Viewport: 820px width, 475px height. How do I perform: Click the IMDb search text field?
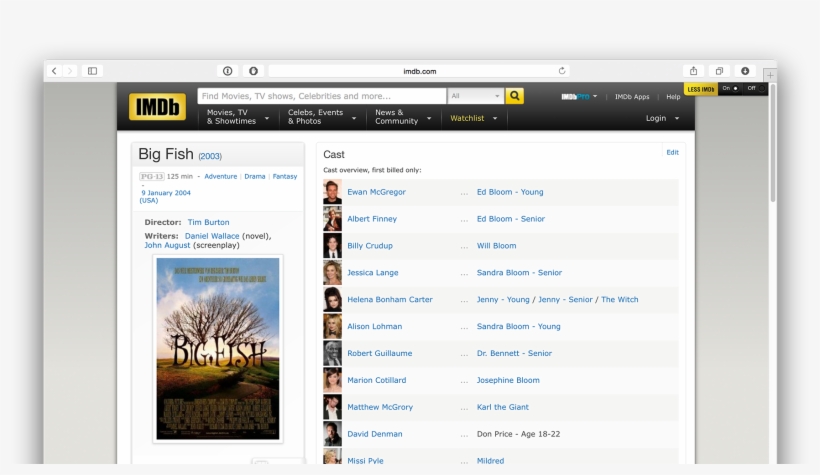click(x=322, y=96)
